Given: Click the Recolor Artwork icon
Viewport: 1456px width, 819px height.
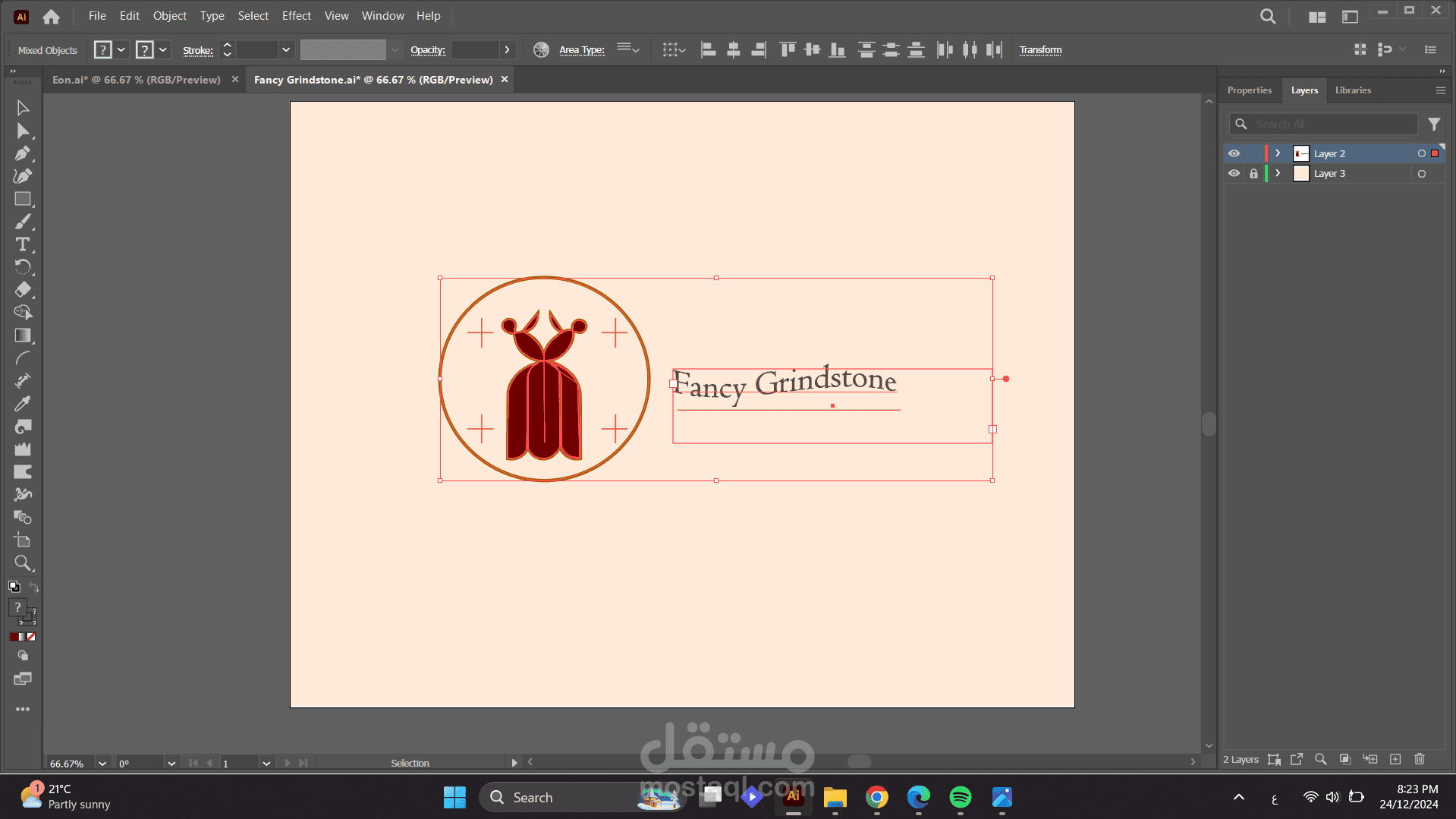Looking at the screenshot, I should tap(541, 50).
